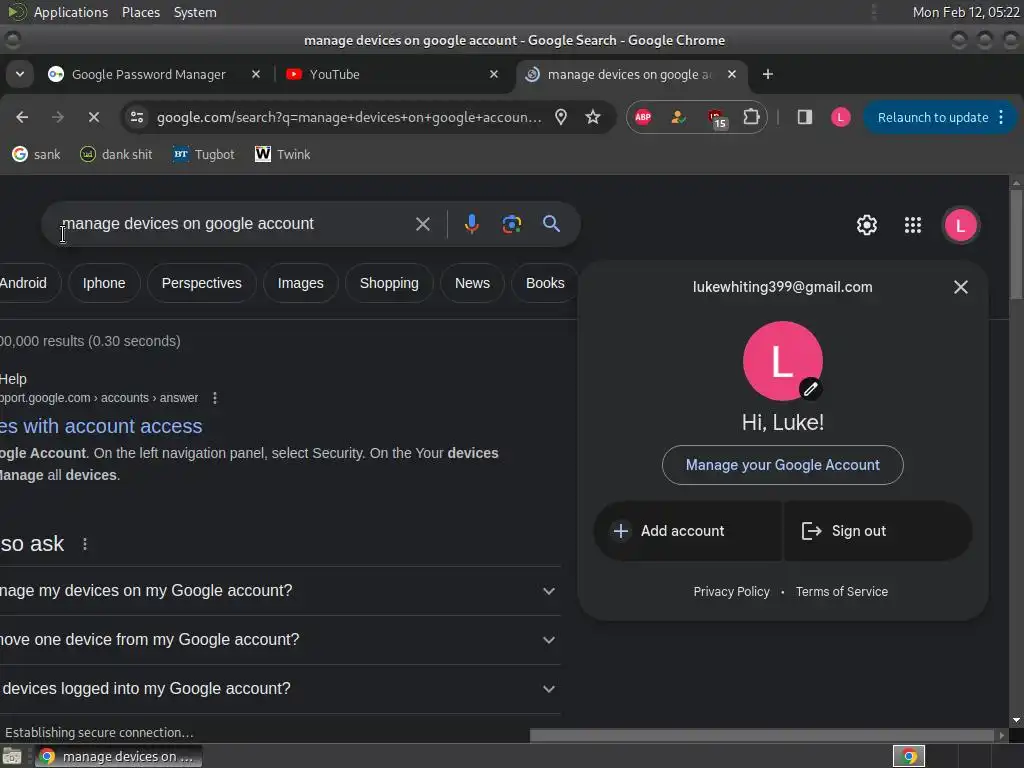Open Chrome three-dot menu beside Relaunch
This screenshot has height=768, width=1024.
pos(1001,117)
